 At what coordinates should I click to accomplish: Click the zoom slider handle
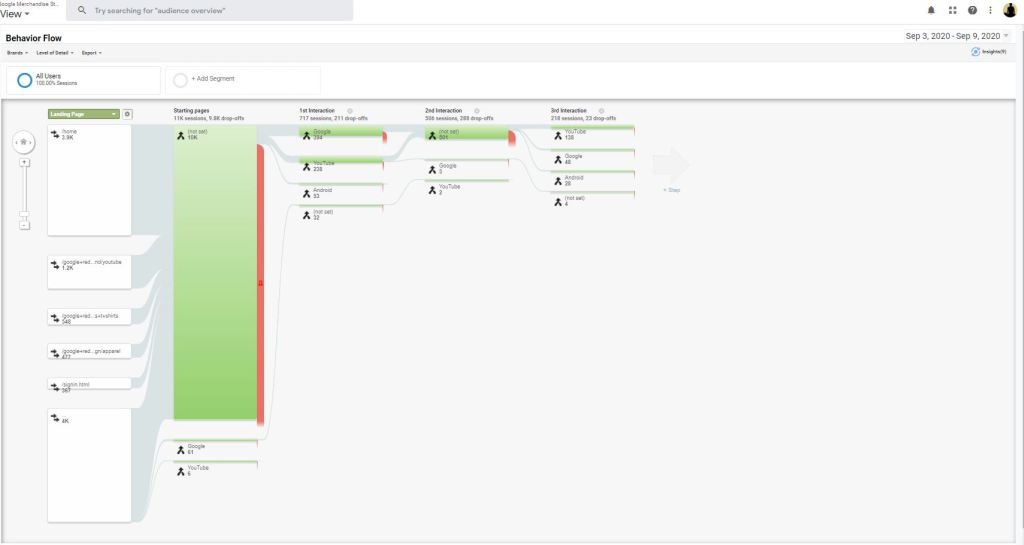(x=24, y=213)
